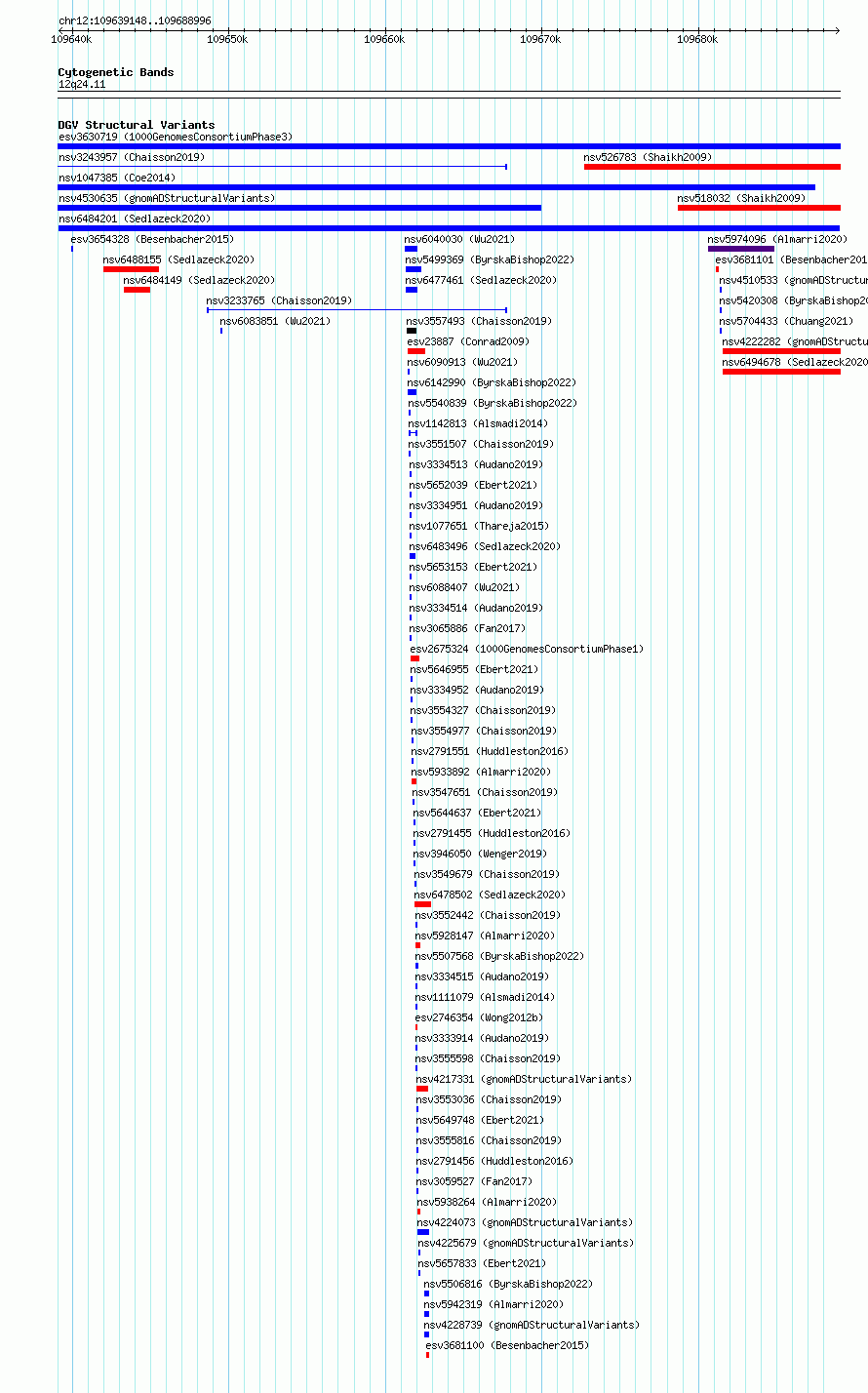The width and height of the screenshot is (868, 1393).
Task: Select the red bar under nsv6484149
Action: tap(137, 290)
